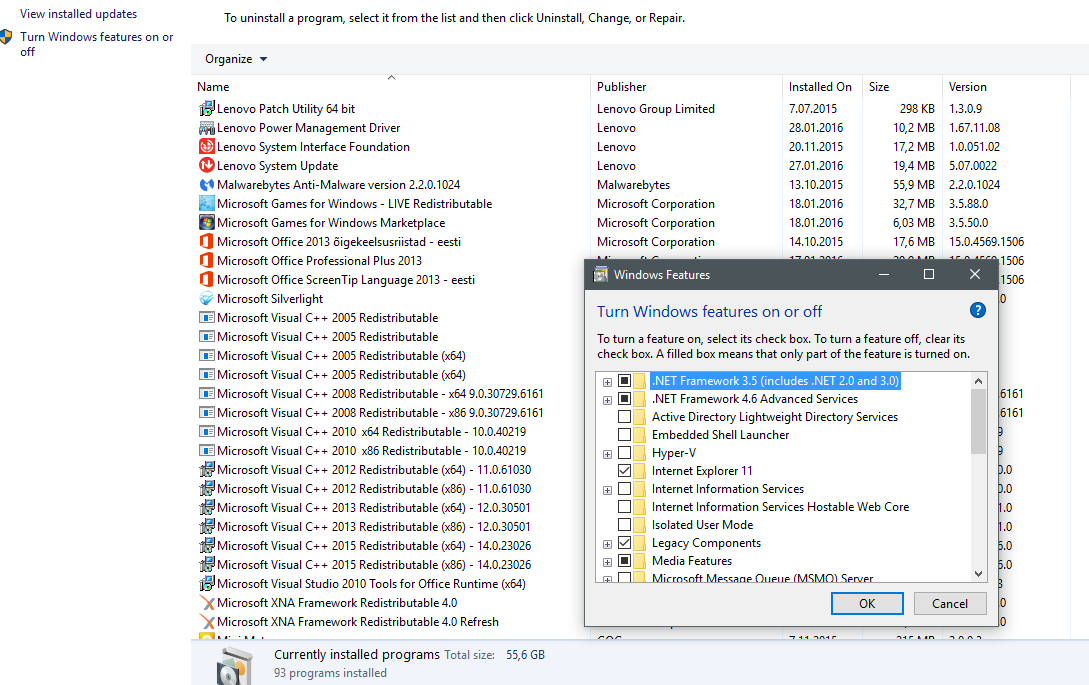Enable the Hyper-V checkbox
Image resolution: width=1089 pixels, height=685 pixels.
pos(624,453)
